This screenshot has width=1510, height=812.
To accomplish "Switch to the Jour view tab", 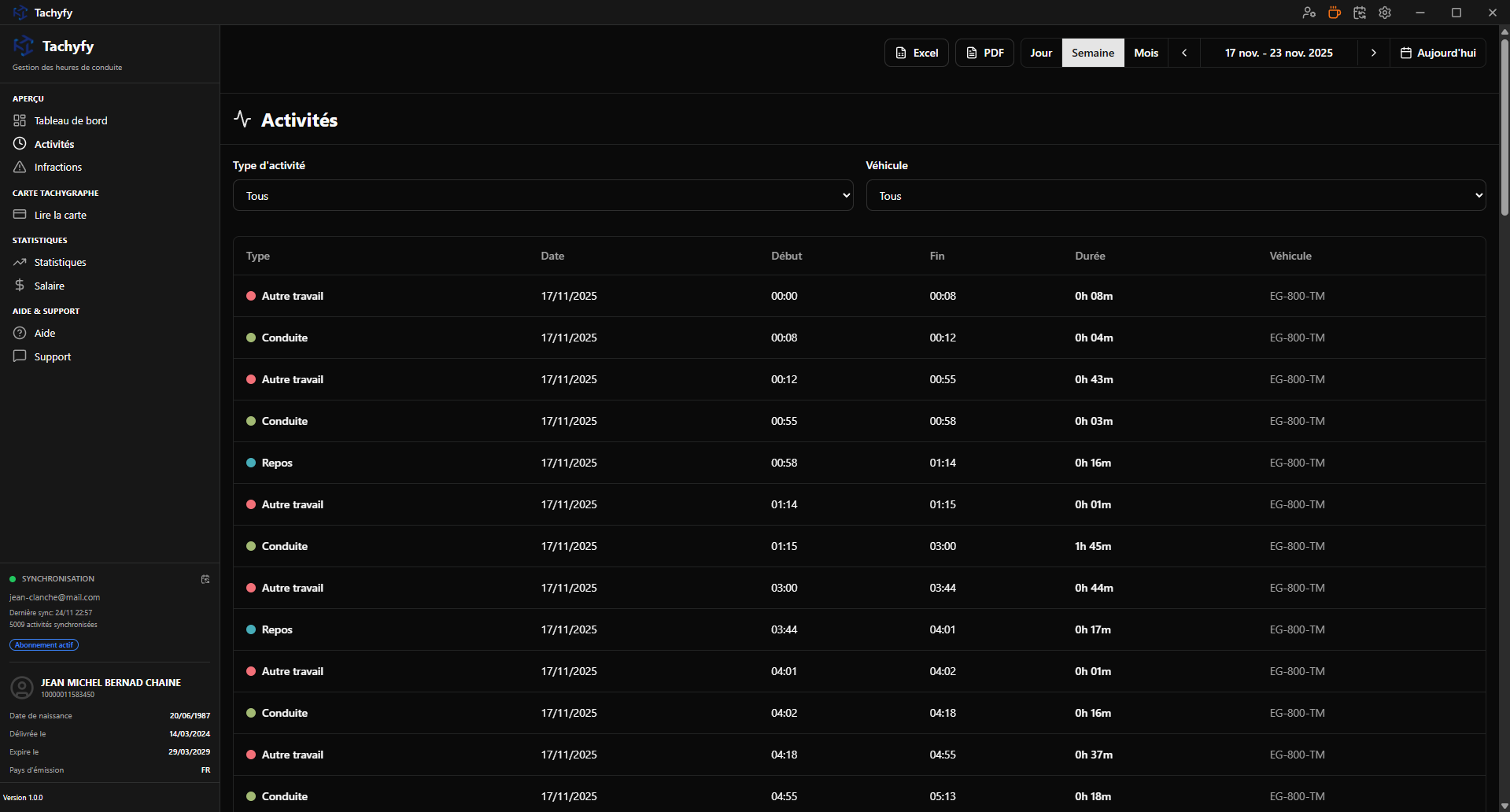I will click(1040, 52).
